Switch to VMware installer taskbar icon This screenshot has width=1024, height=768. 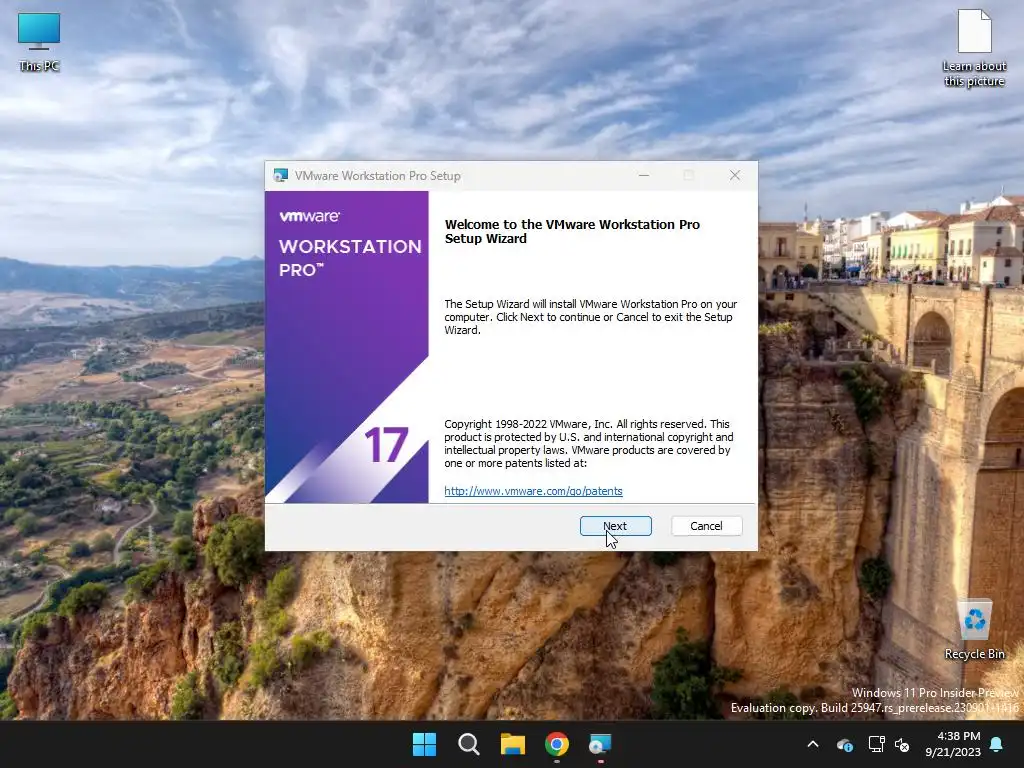600,744
